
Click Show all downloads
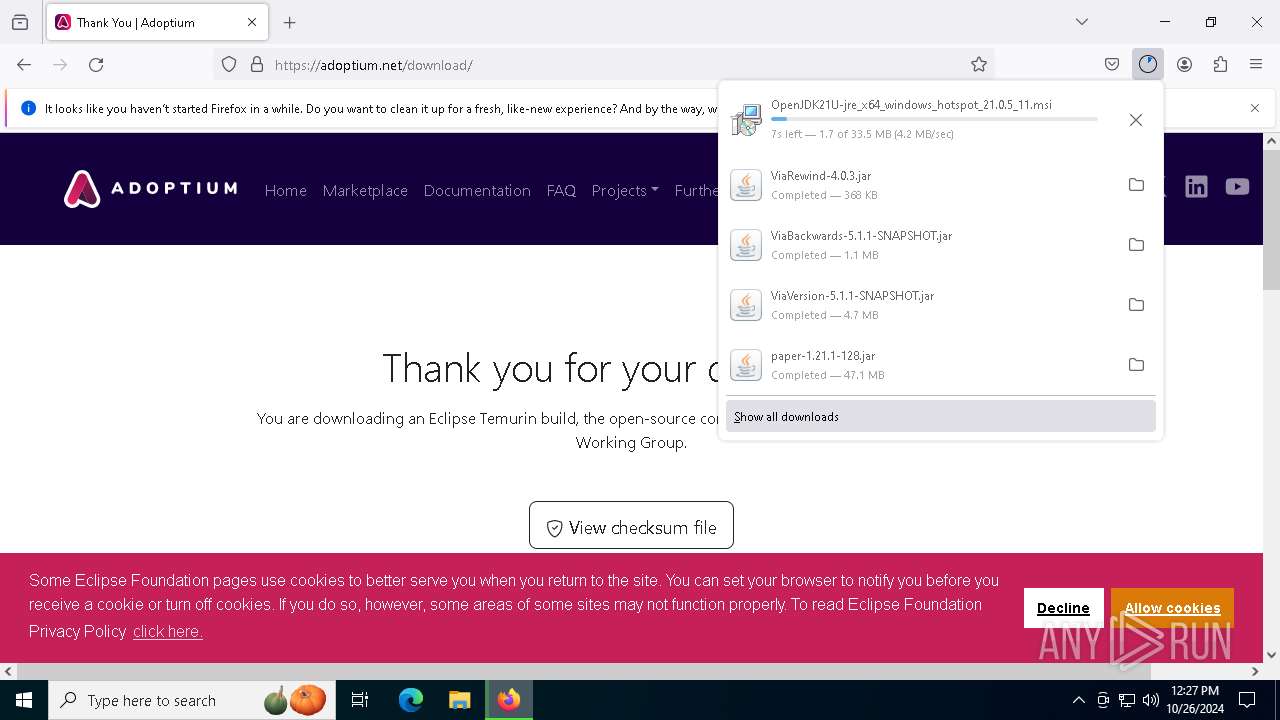point(940,417)
